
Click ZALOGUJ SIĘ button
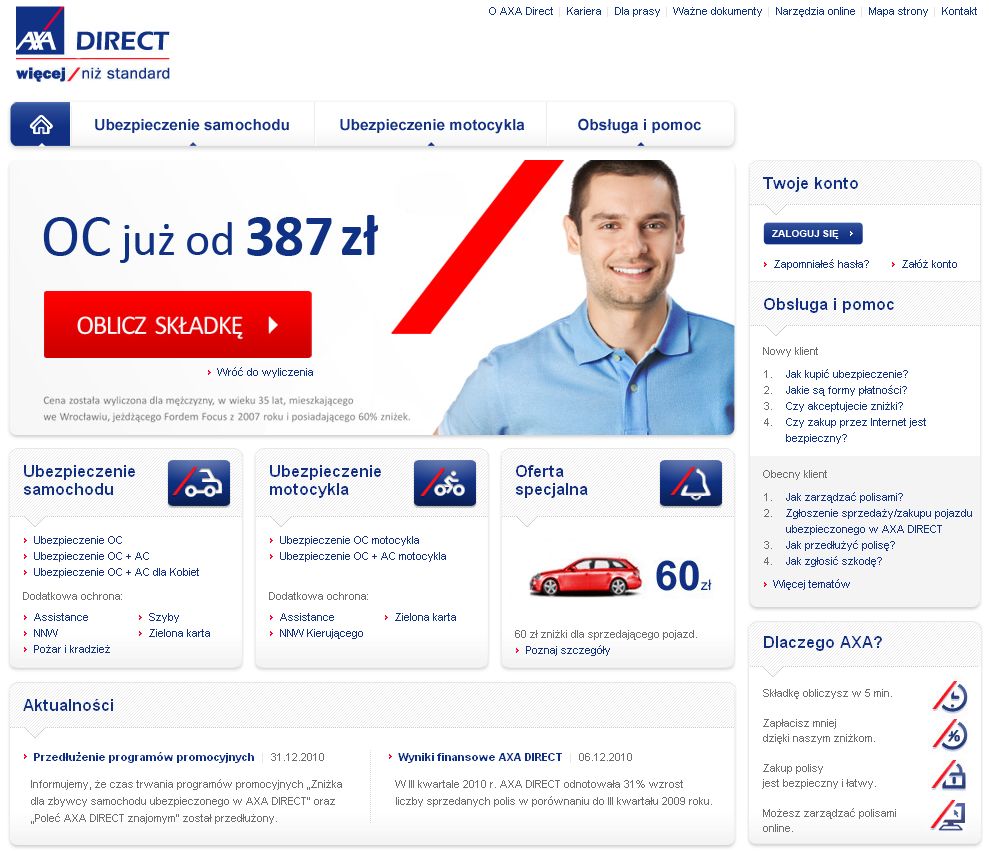812,233
